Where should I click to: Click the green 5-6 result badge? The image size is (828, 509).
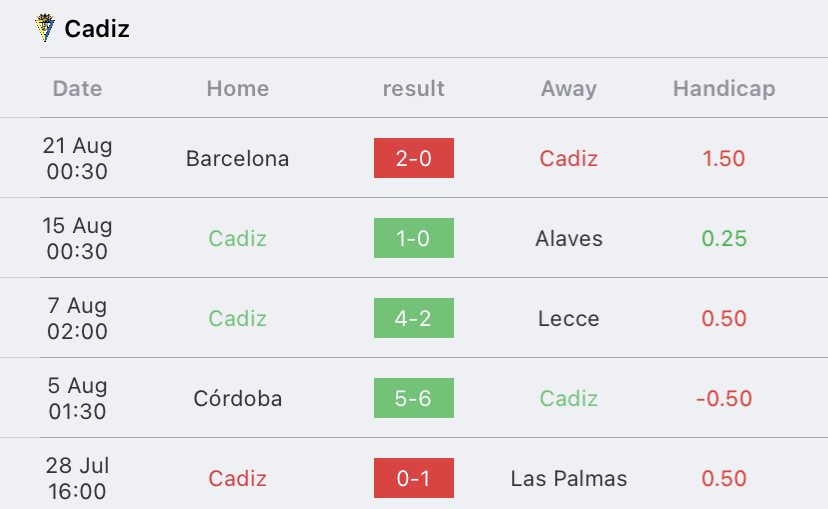[414, 398]
